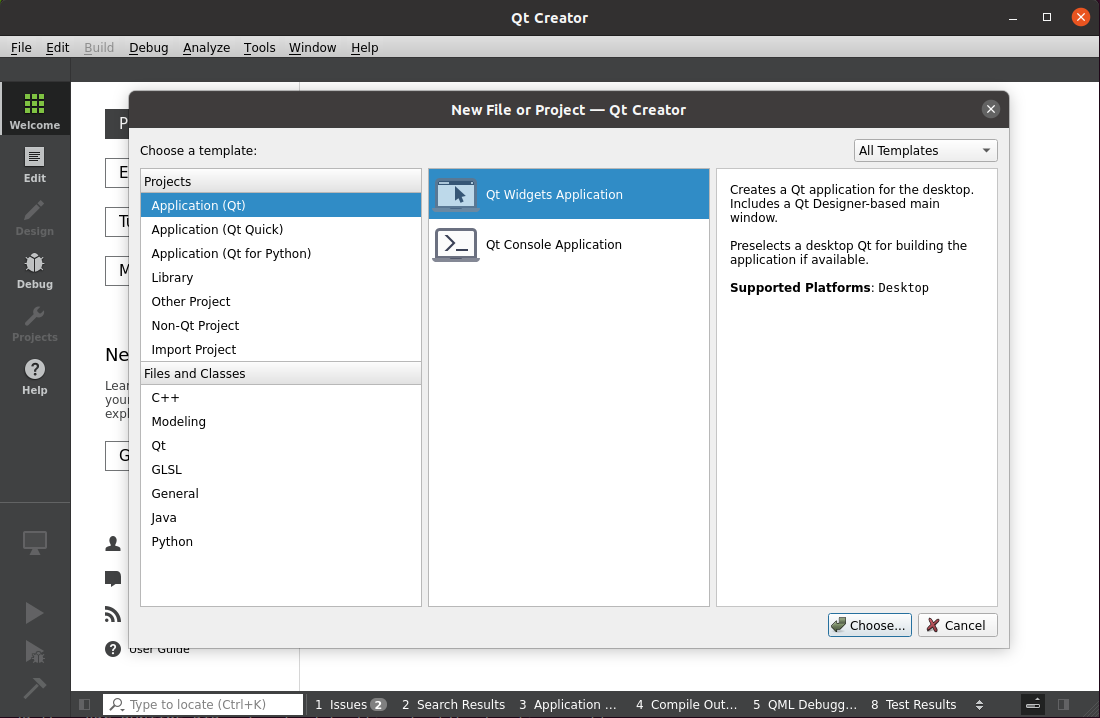Toggle right sidebar visibility in status bar
The width and height of the screenshot is (1100, 718).
pos(1064,704)
